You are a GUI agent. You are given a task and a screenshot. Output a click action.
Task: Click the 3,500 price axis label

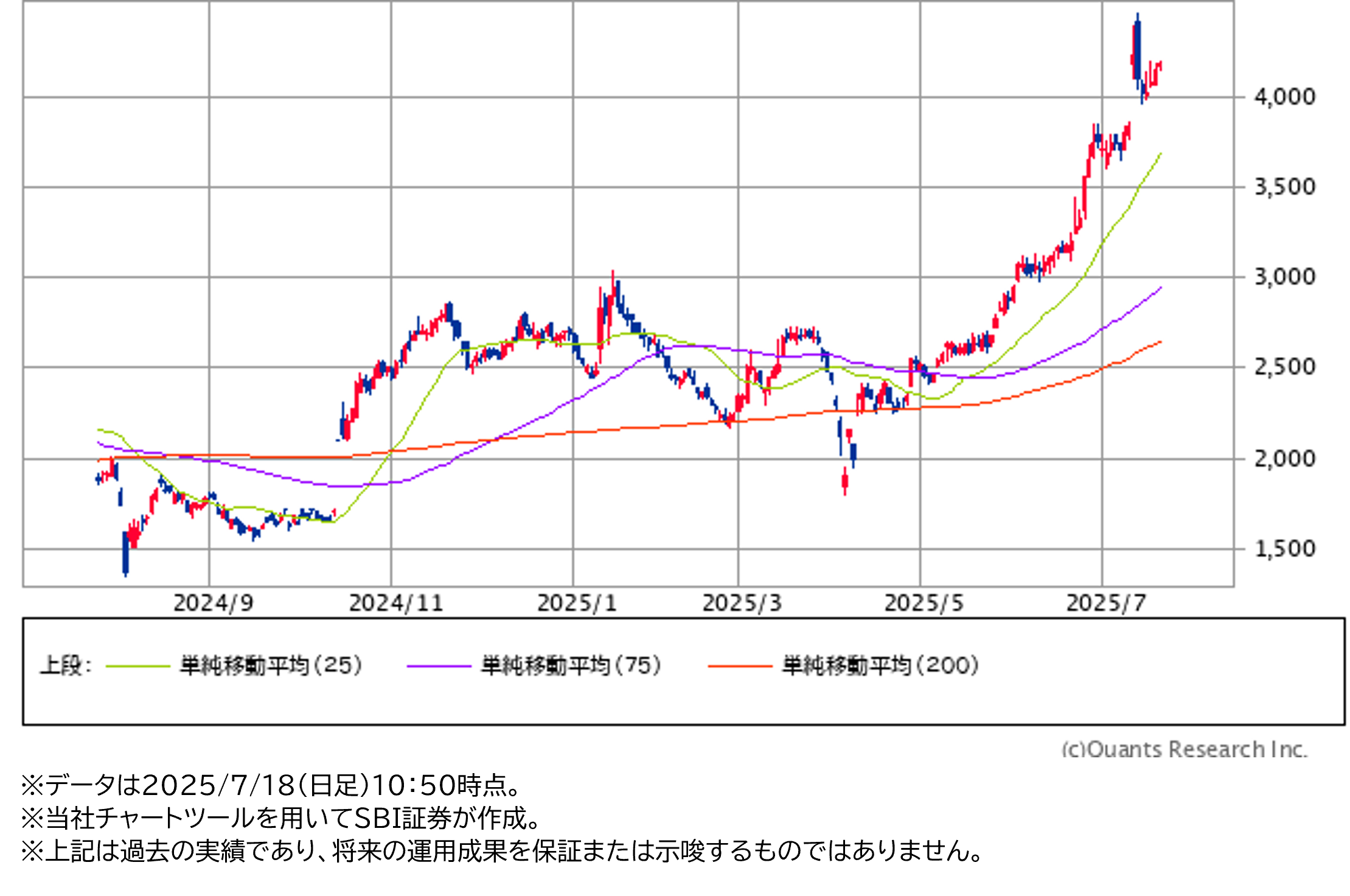[x=1284, y=187]
